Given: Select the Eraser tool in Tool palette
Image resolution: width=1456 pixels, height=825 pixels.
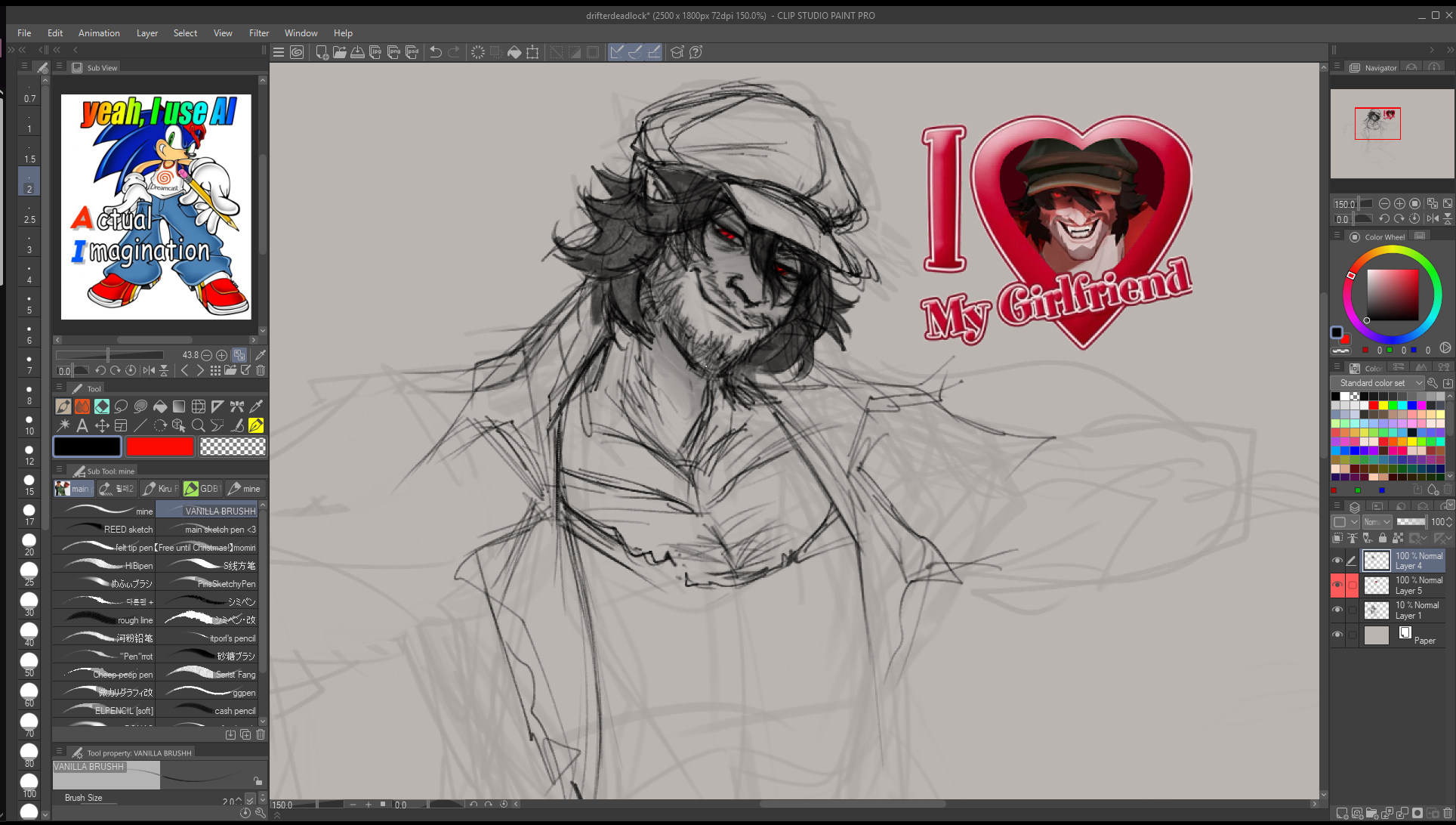Looking at the screenshot, I should 102,406.
